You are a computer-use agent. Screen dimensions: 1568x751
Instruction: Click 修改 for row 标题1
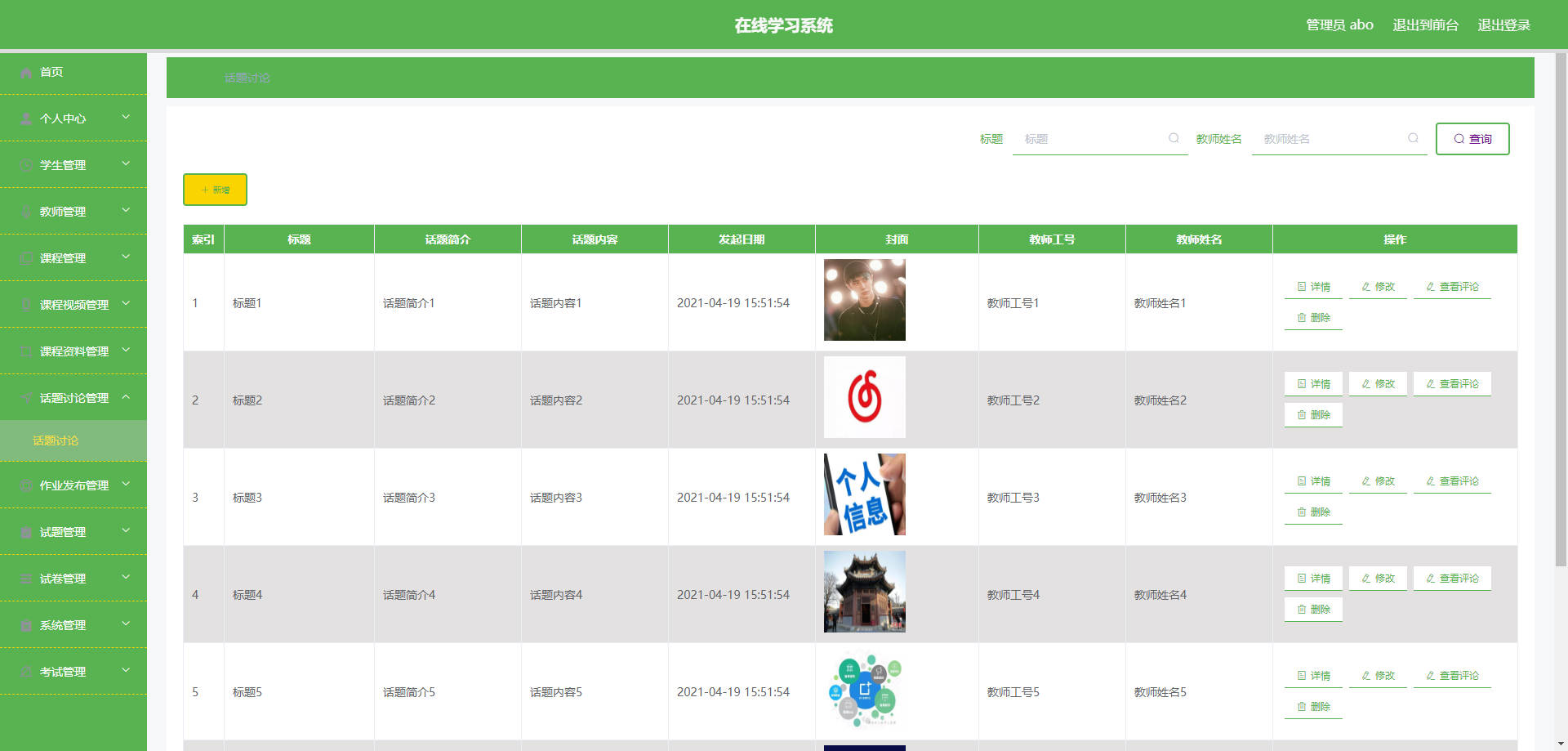1378,287
